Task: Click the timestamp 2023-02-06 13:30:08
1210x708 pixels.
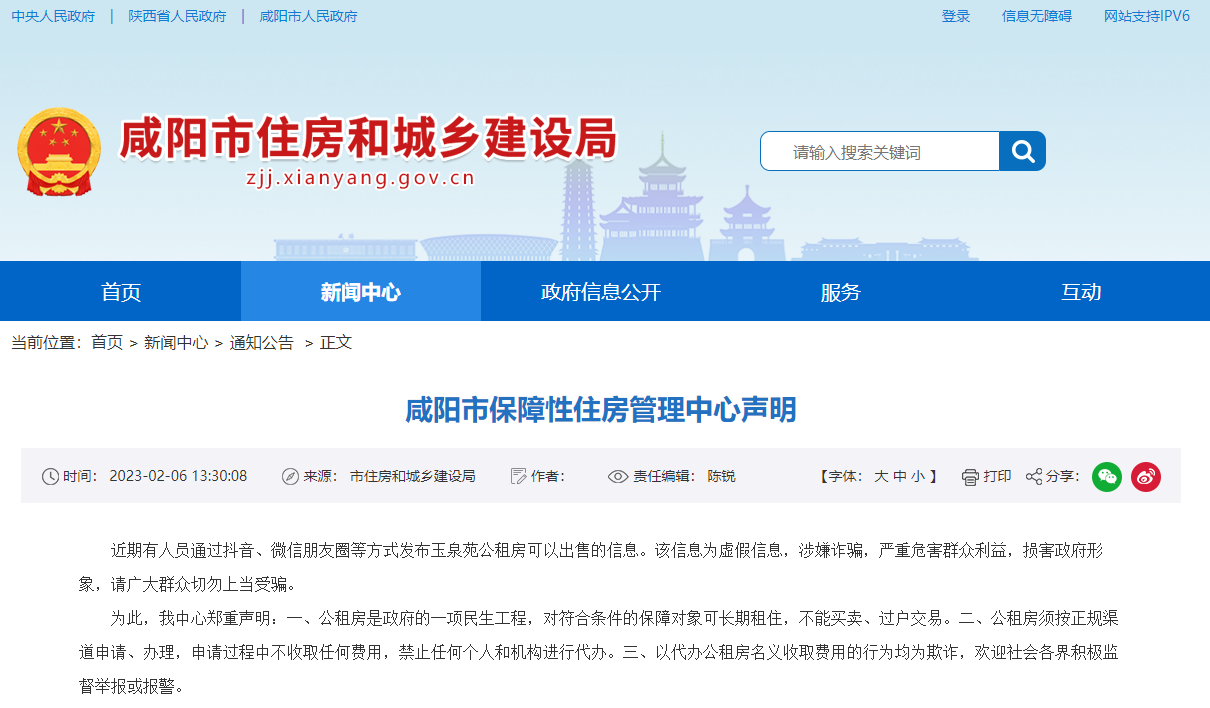Action: click(x=178, y=476)
